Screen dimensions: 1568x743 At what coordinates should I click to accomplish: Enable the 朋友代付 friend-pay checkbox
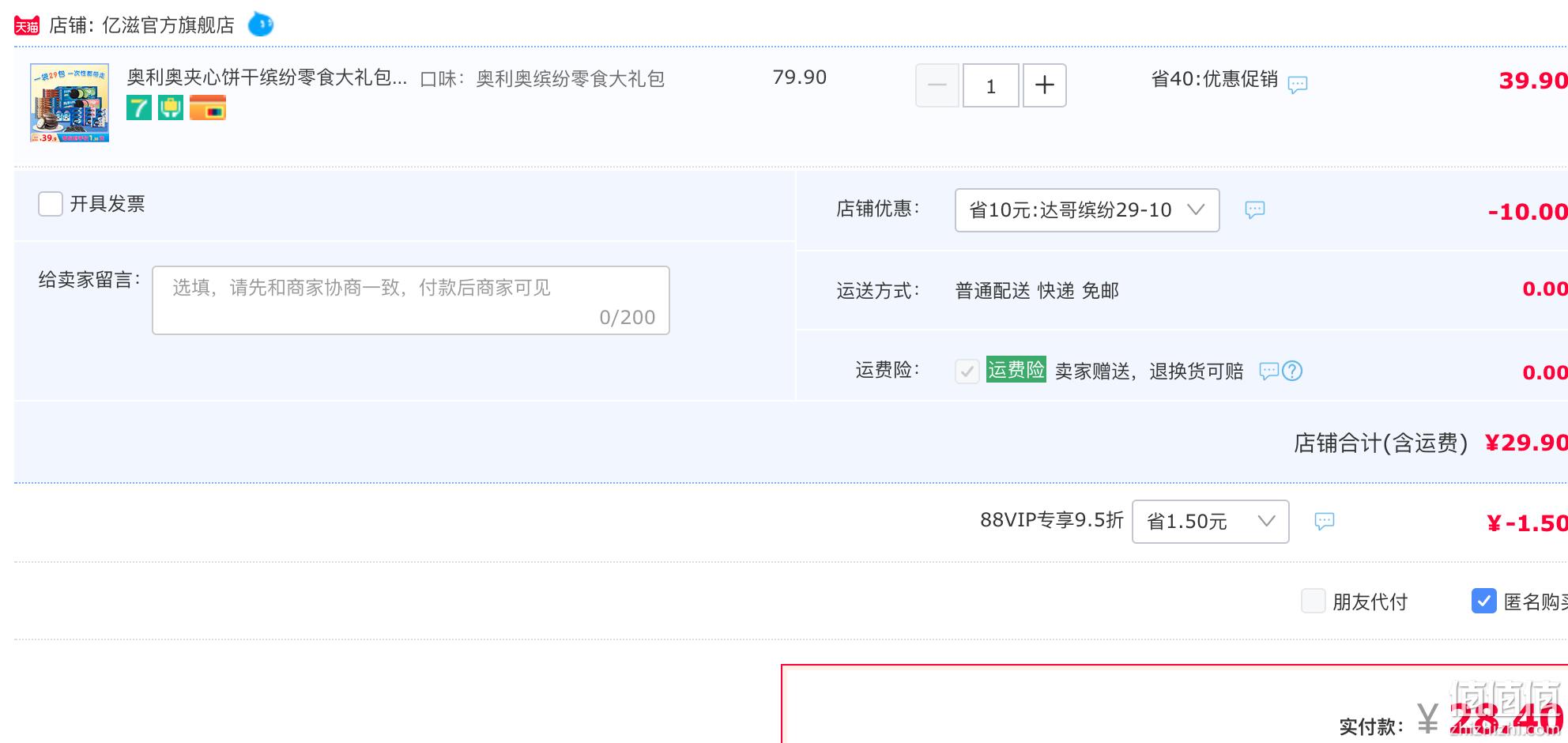click(x=1314, y=601)
